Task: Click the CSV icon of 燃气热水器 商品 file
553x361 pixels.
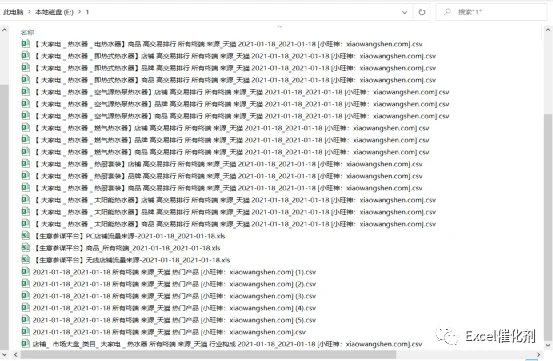Action: coord(25,152)
